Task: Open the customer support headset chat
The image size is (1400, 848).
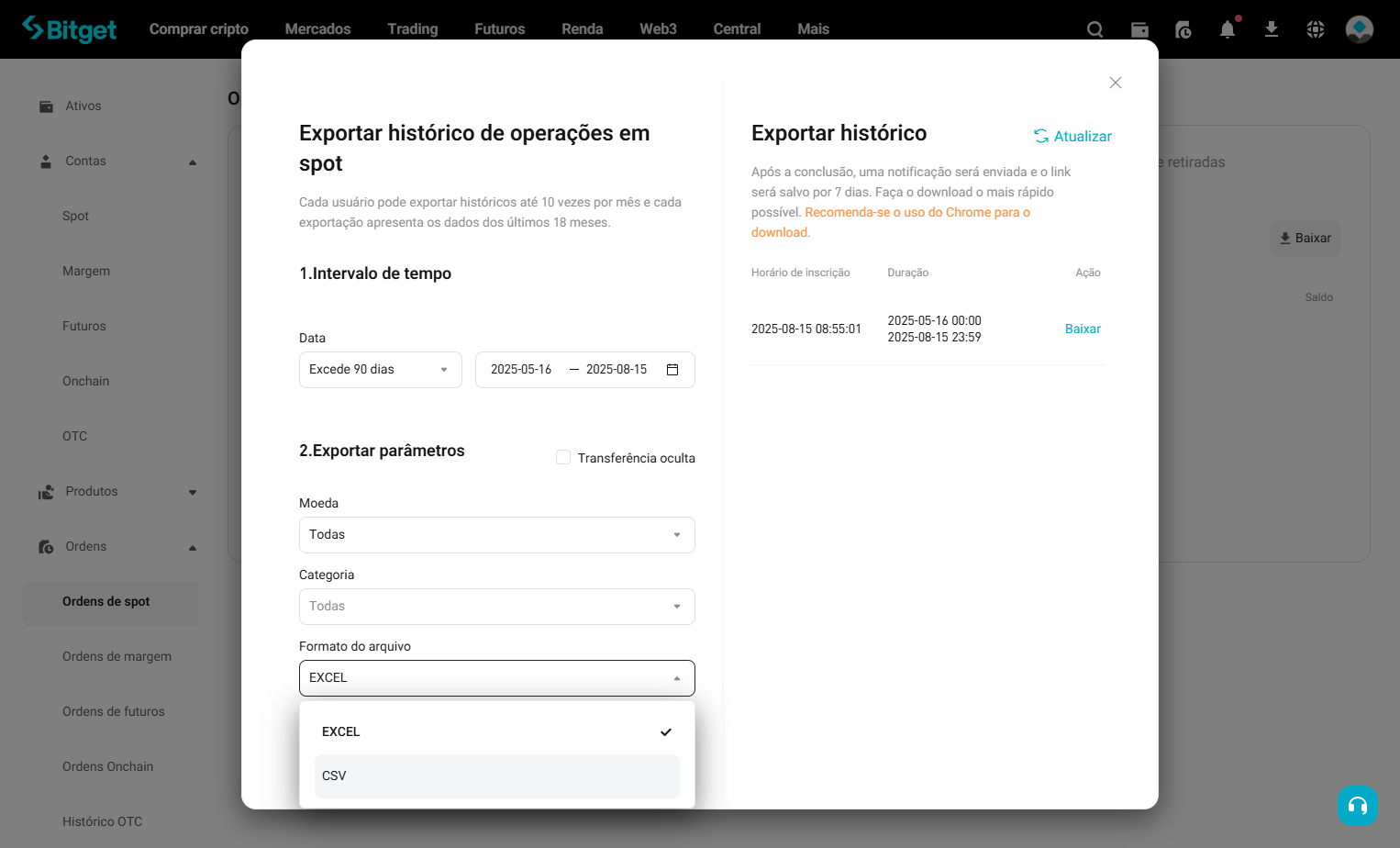Action: click(x=1358, y=806)
